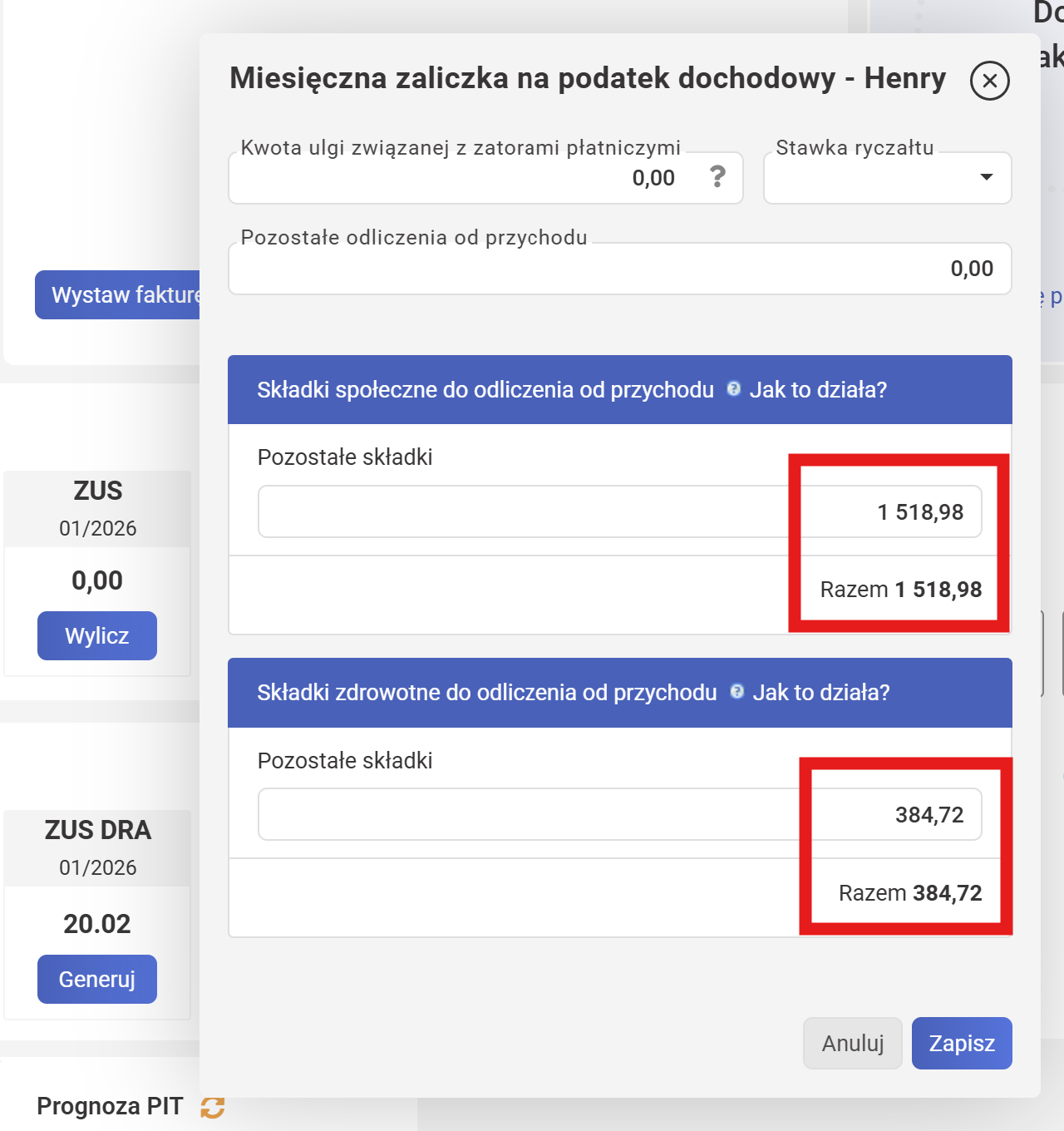Click the question mark help icon in Kwota ulgi field

click(717, 176)
